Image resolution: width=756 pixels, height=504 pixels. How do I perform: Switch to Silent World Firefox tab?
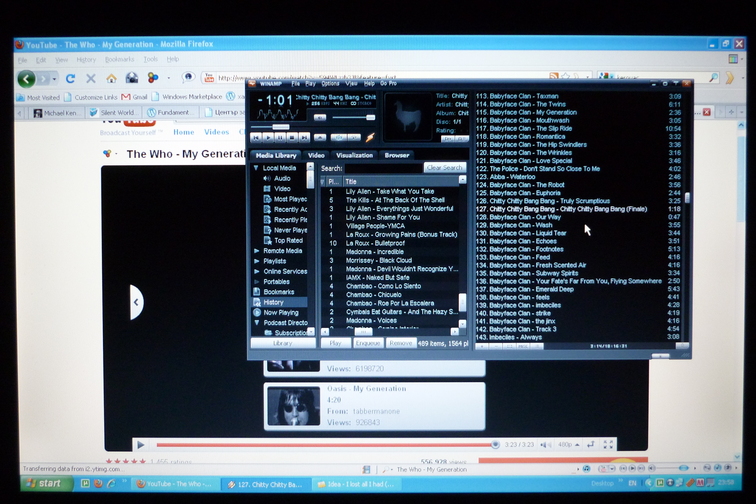(x=116, y=113)
